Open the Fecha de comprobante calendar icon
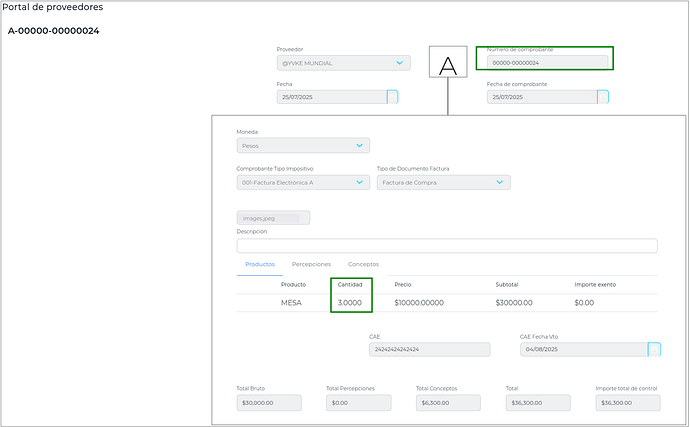 click(x=603, y=97)
